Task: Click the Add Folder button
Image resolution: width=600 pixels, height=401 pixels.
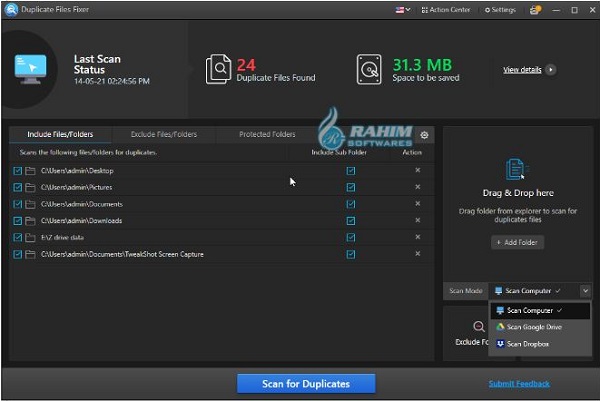Action: (x=517, y=242)
